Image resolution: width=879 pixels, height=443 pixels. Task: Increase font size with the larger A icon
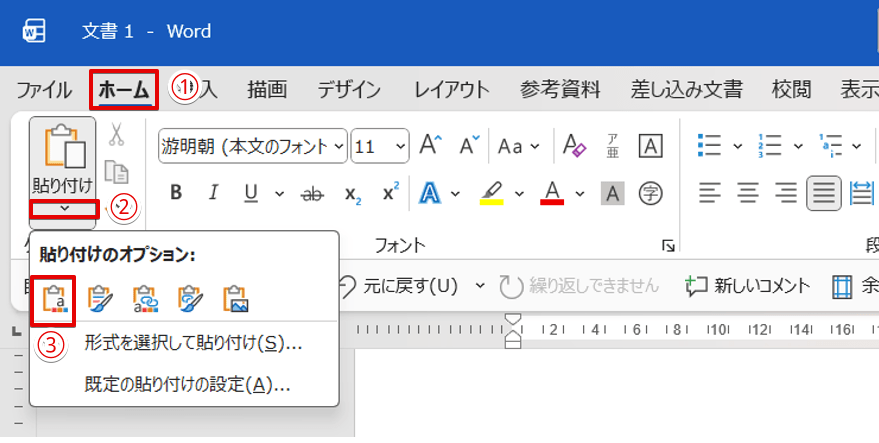pos(430,146)
